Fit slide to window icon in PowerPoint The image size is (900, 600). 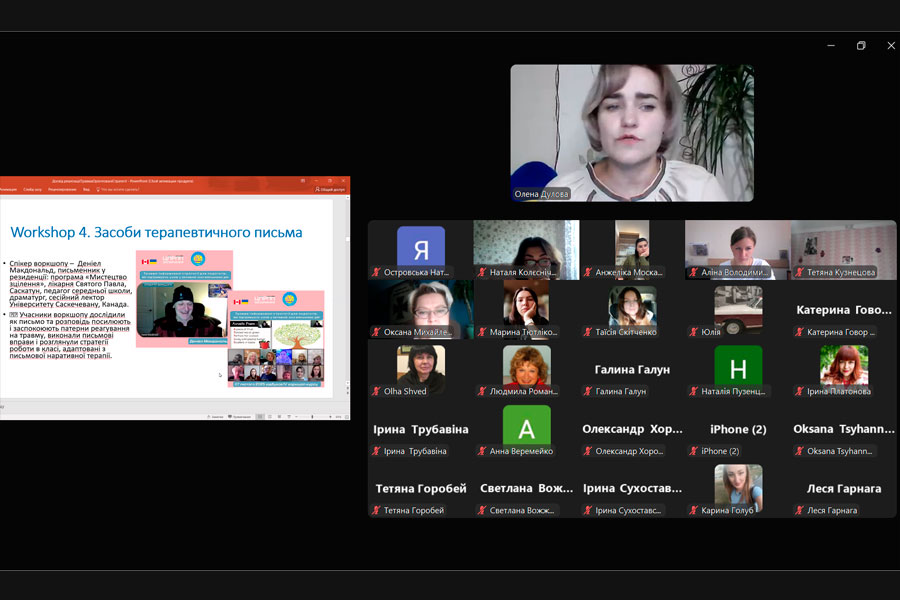[x=347, y=416]
